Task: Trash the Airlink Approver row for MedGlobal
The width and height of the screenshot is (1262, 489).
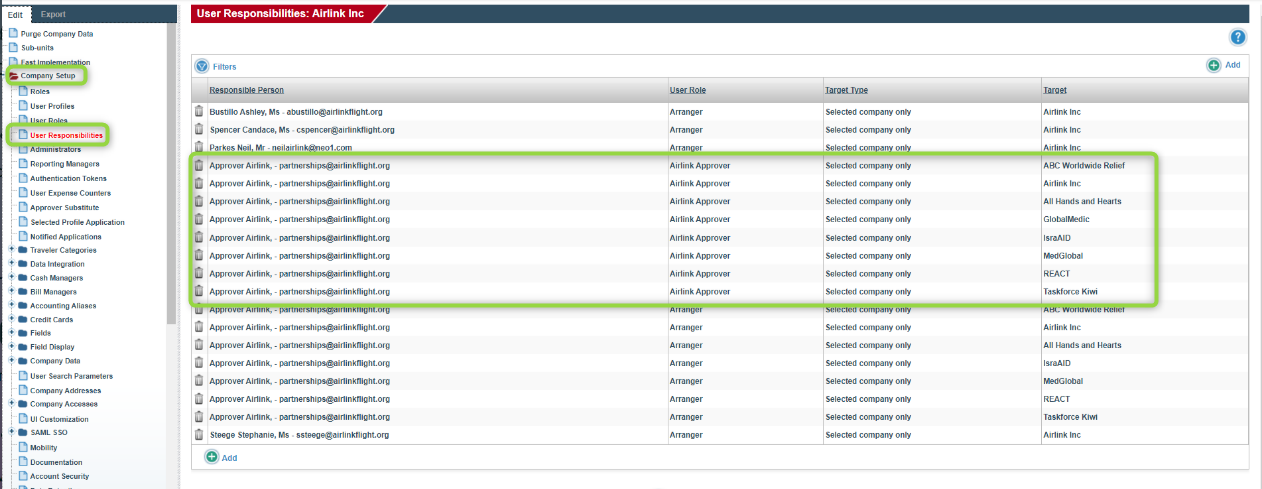Action: click(x=199, y=256)
